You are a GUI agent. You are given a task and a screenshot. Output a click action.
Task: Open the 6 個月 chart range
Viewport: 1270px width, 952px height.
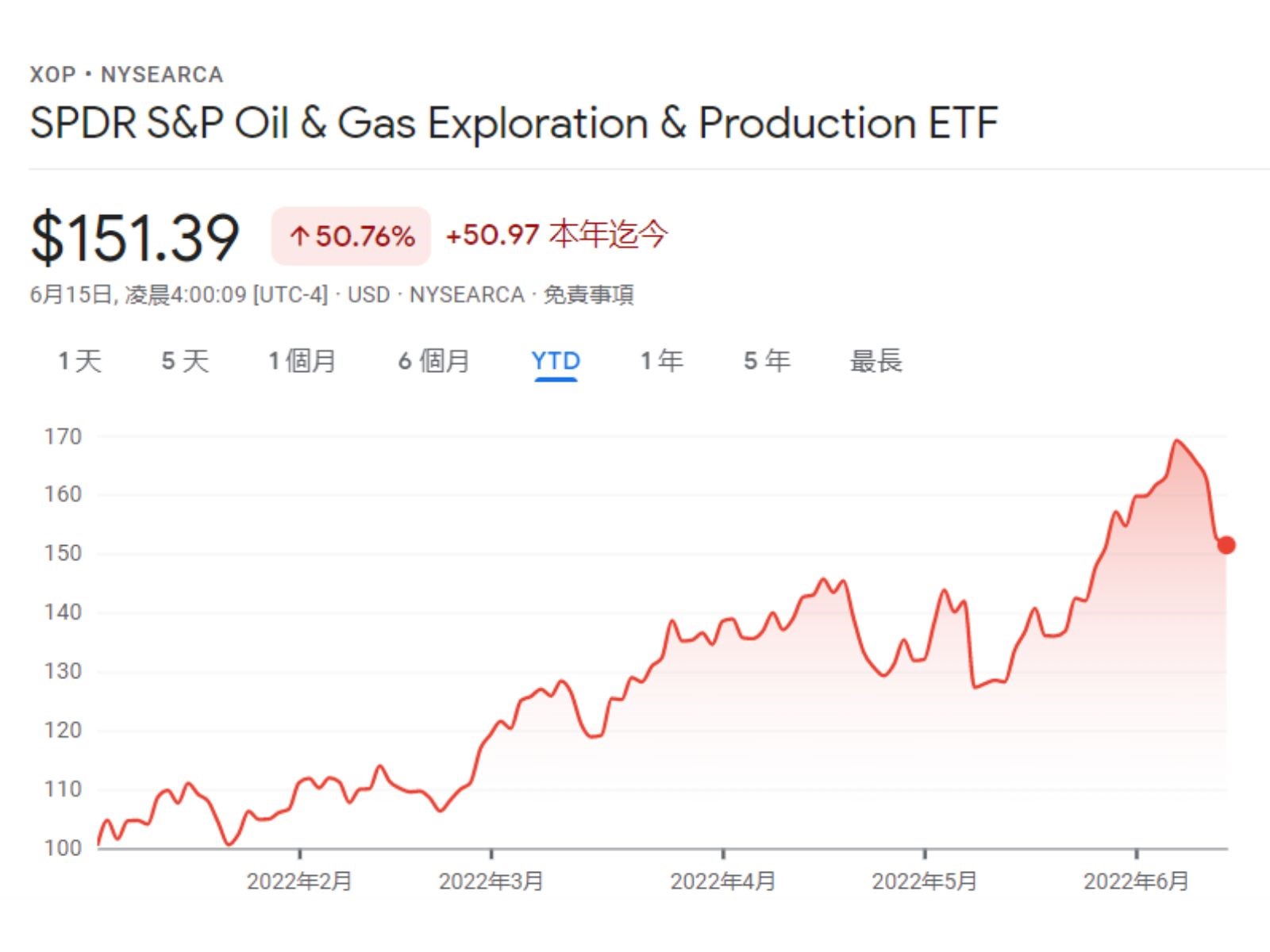click(433, 362)
